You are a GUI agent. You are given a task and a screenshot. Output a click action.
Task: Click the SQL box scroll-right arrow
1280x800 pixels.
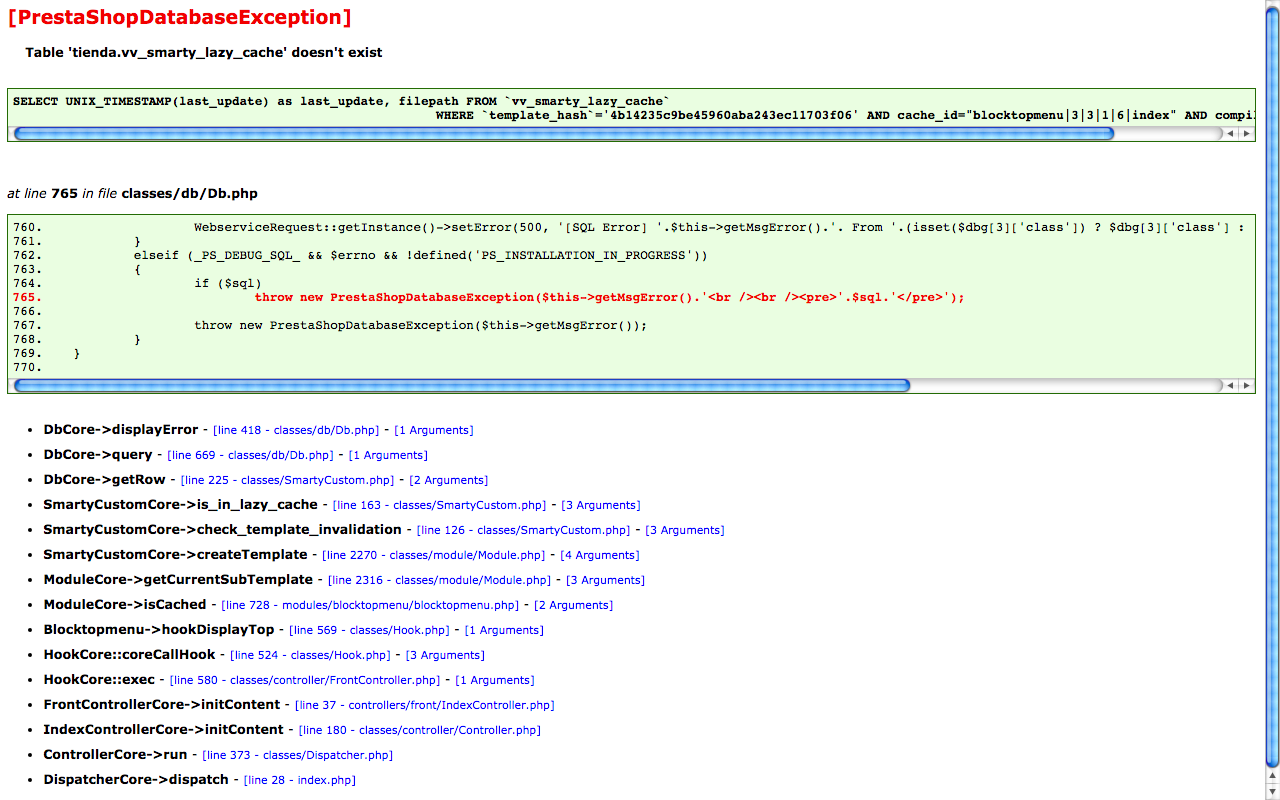click(1246, 133)
